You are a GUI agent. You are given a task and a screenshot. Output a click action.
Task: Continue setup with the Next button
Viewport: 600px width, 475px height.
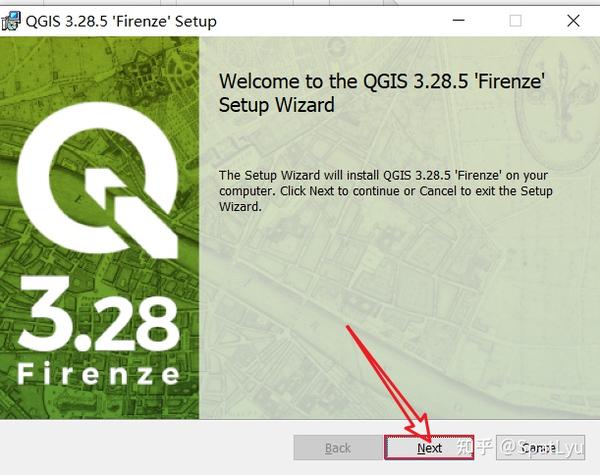(x=429, y=447)
